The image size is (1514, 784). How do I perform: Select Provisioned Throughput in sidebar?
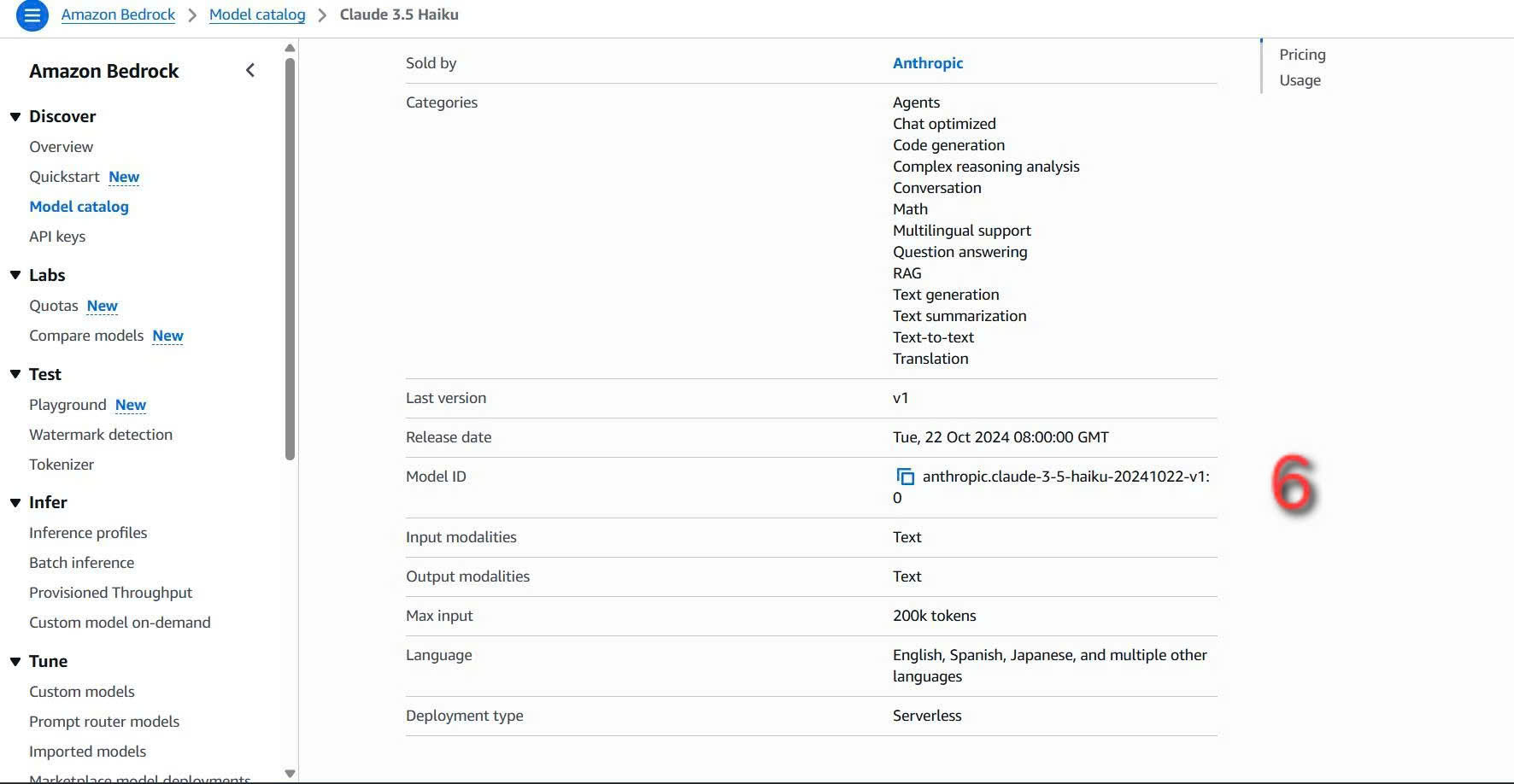point(110,593)
